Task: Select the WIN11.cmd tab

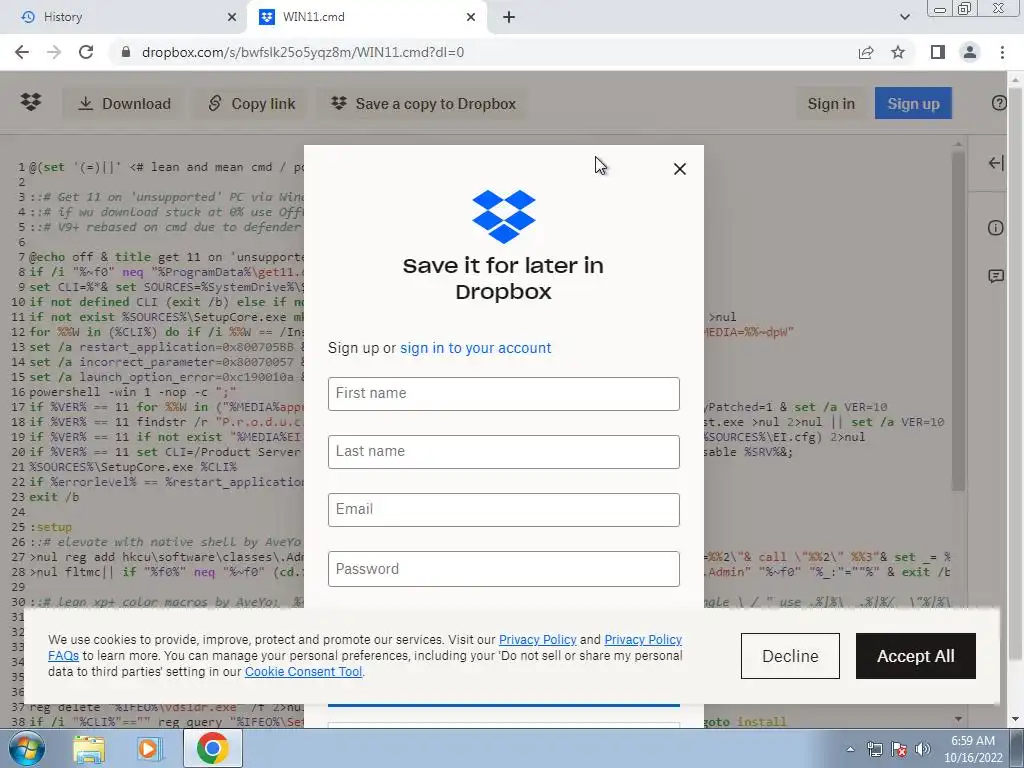Action: tap(366, 17)
